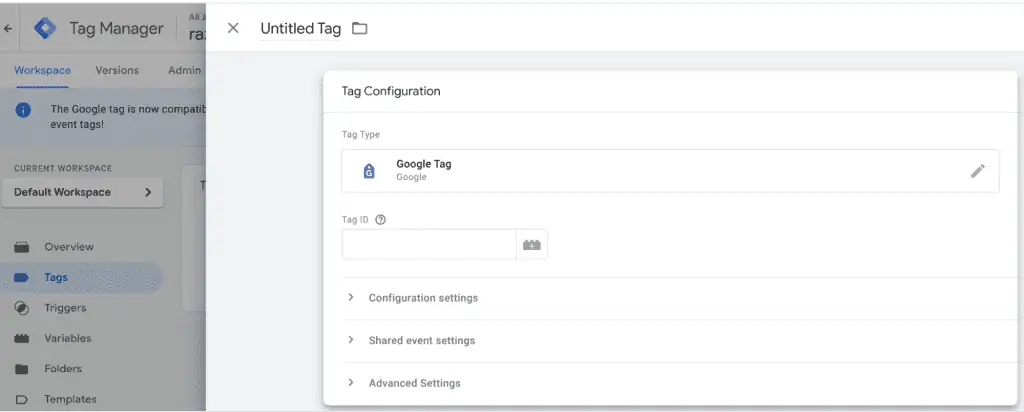Click the Google Tag logo icon
Image resolution: width=1024 pixels, height=412 pixels.
click(x=369, y=171)
